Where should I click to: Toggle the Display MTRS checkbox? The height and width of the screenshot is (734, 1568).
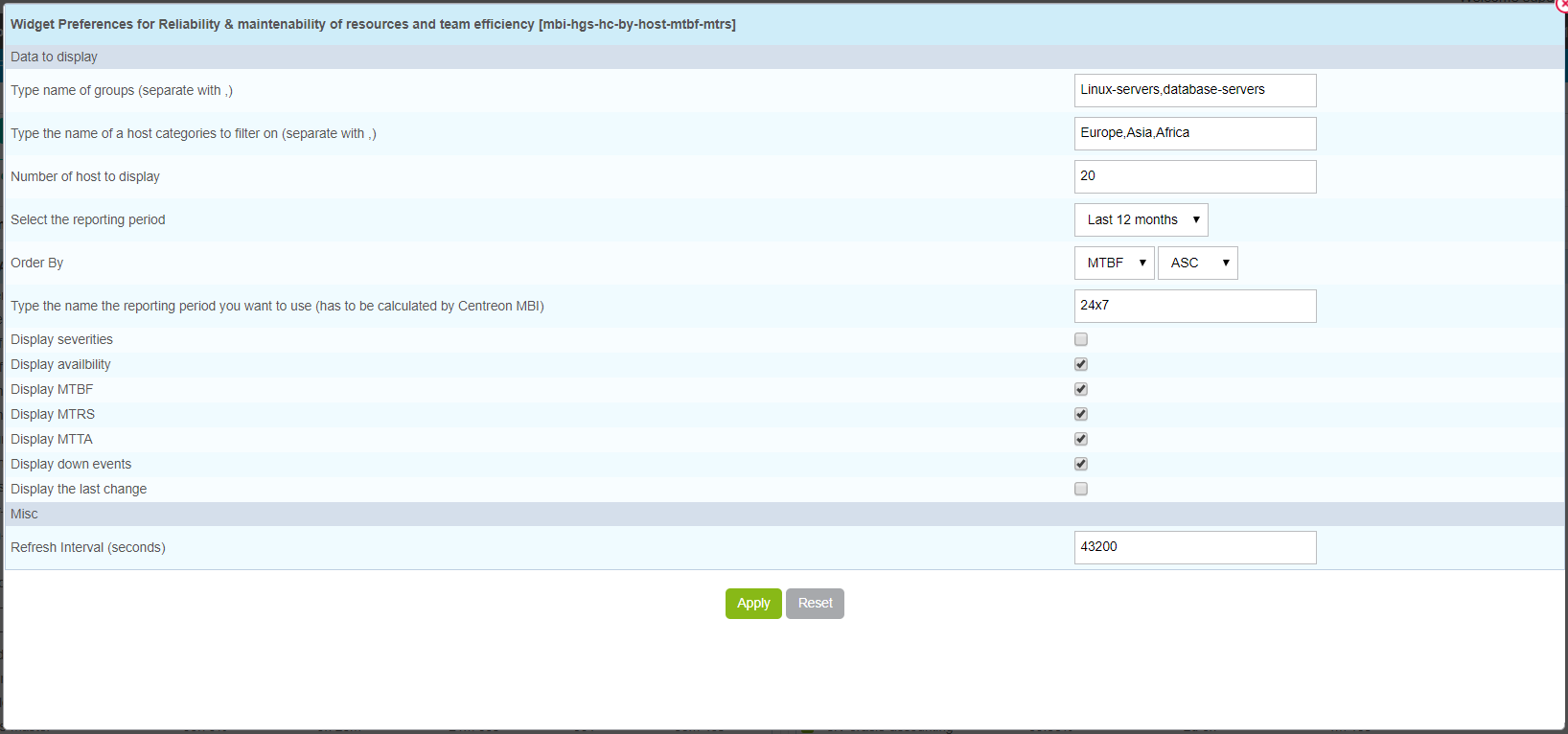pos(1081,414)
